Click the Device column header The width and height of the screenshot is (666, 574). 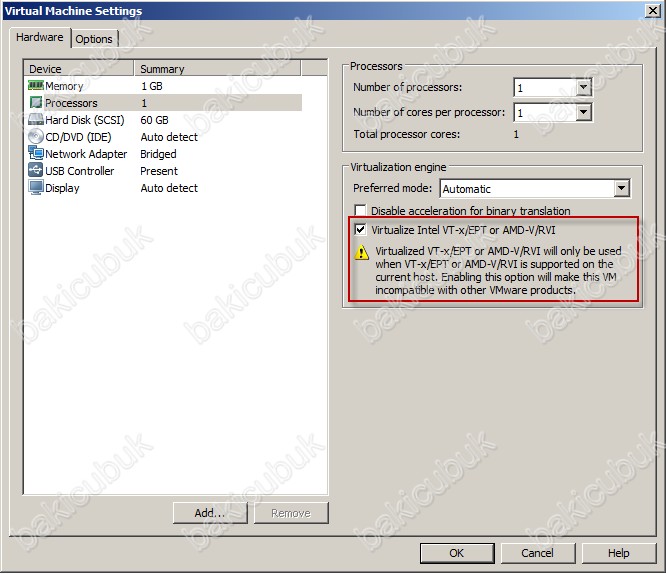pyautogui.click(x=79, y=68)
